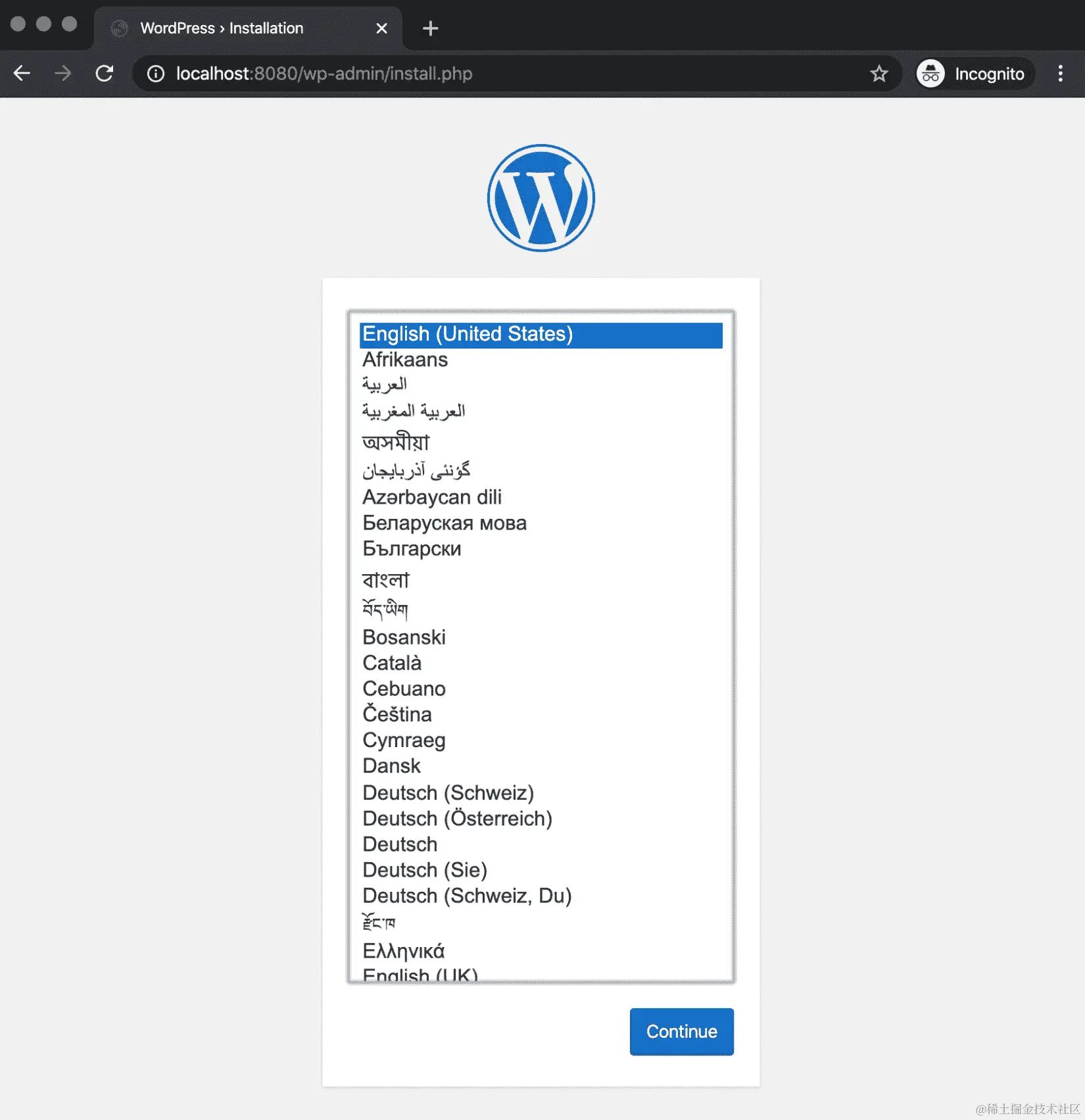Select Ελληνικά language option
This screenshot has width=1085, height=1120.
click(x=403, y=950)
